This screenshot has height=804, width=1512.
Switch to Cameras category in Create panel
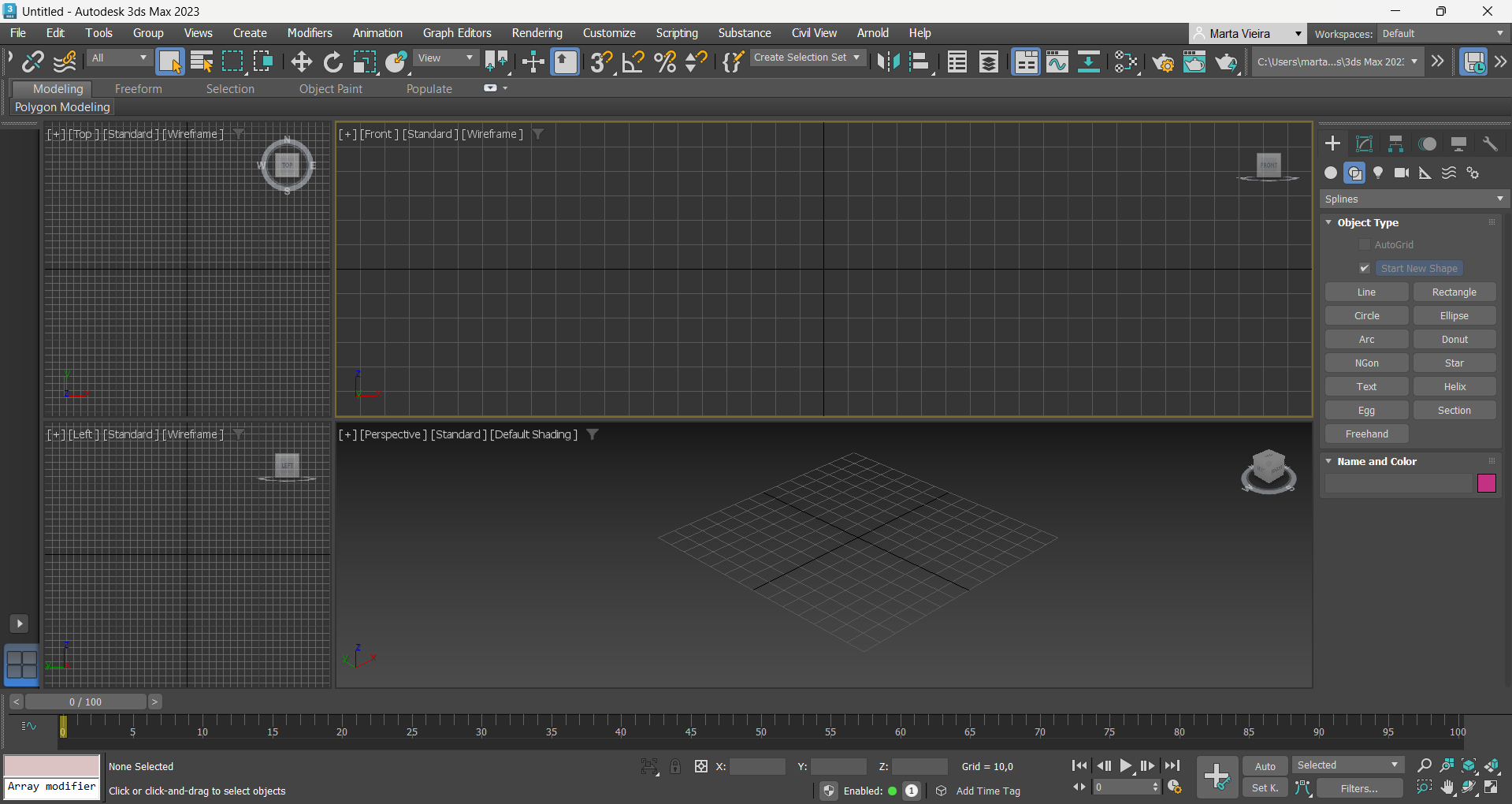coord(1402,173)
